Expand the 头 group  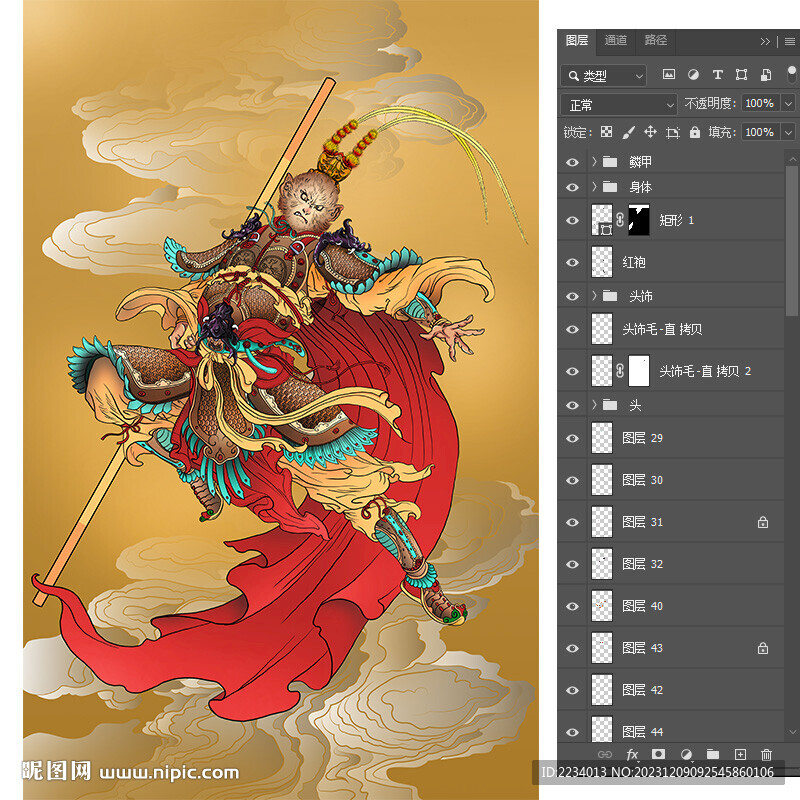(594, 405)
